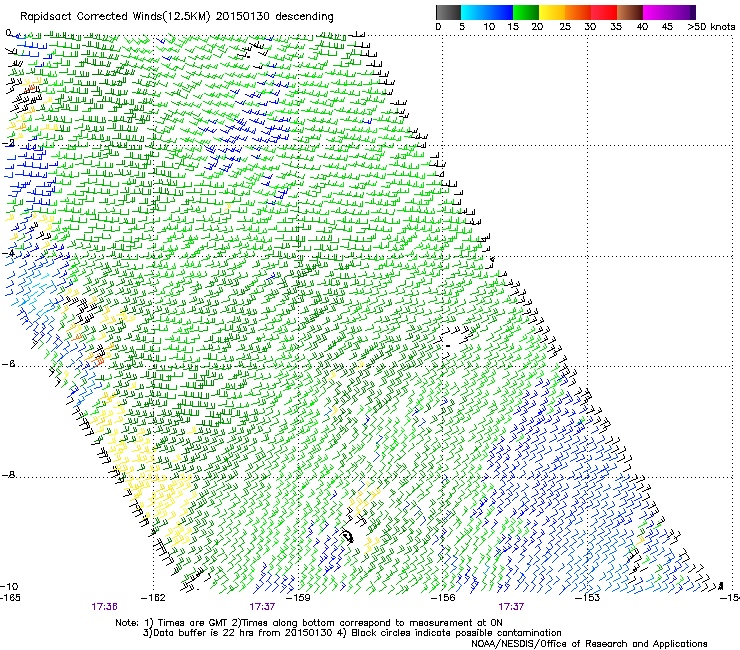
Task: Click the cyan-to-blue 5–15 knots legend segment
Action: [x=487, y=12]
